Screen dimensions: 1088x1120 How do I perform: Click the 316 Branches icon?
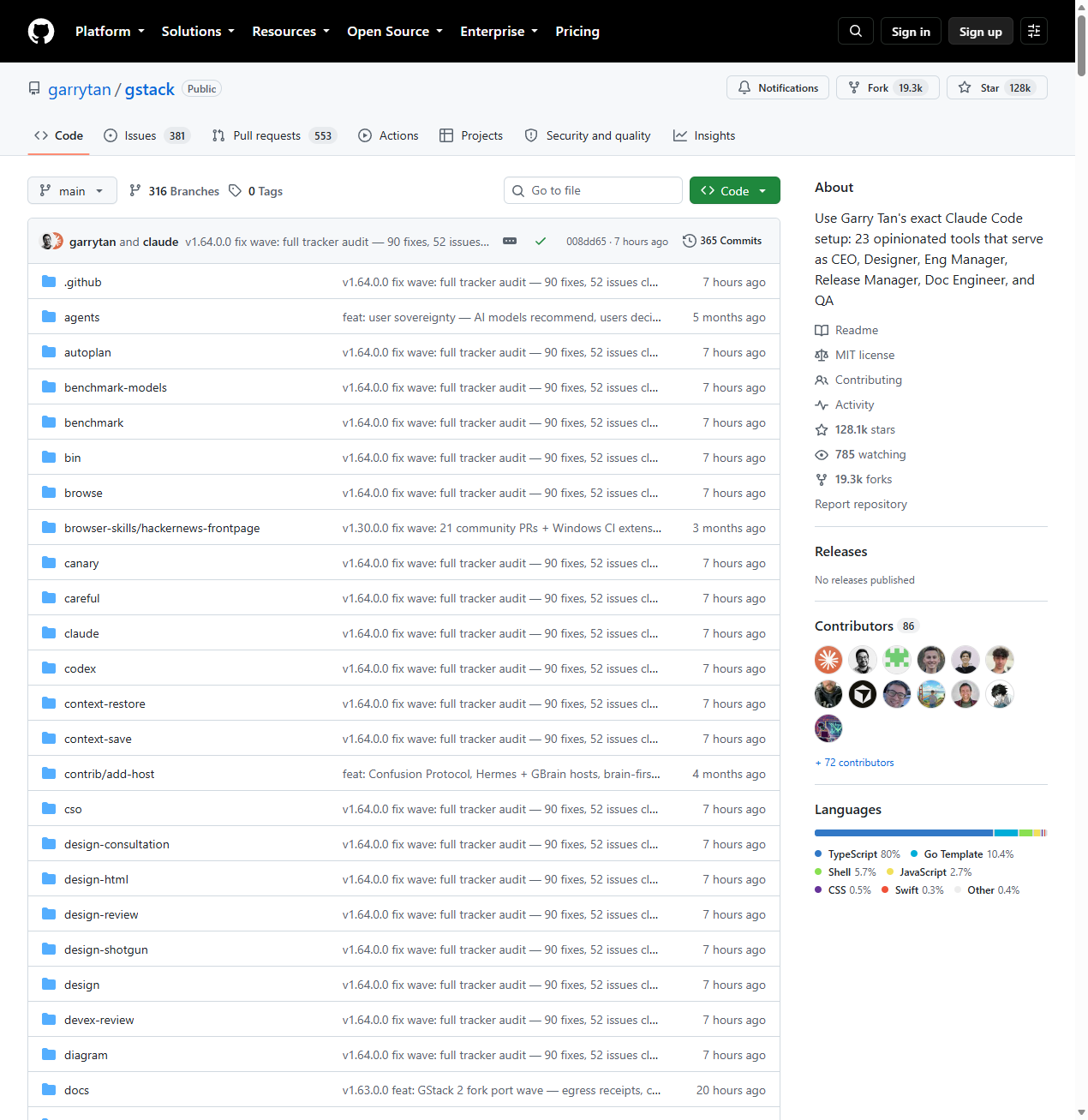tap(135, 191)
